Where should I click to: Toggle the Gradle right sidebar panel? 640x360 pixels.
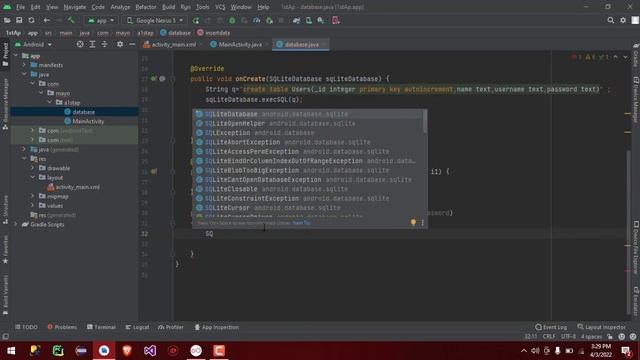coord(636,55)
